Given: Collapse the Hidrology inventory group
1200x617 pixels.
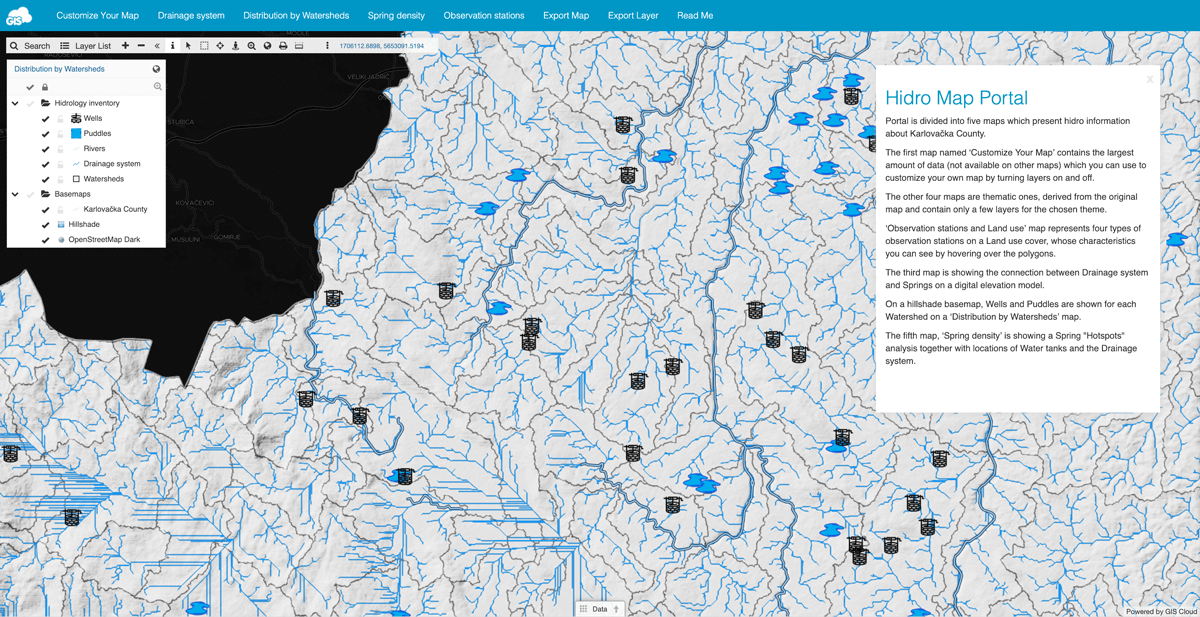Looking at the screenshot, I should point(14,103).
